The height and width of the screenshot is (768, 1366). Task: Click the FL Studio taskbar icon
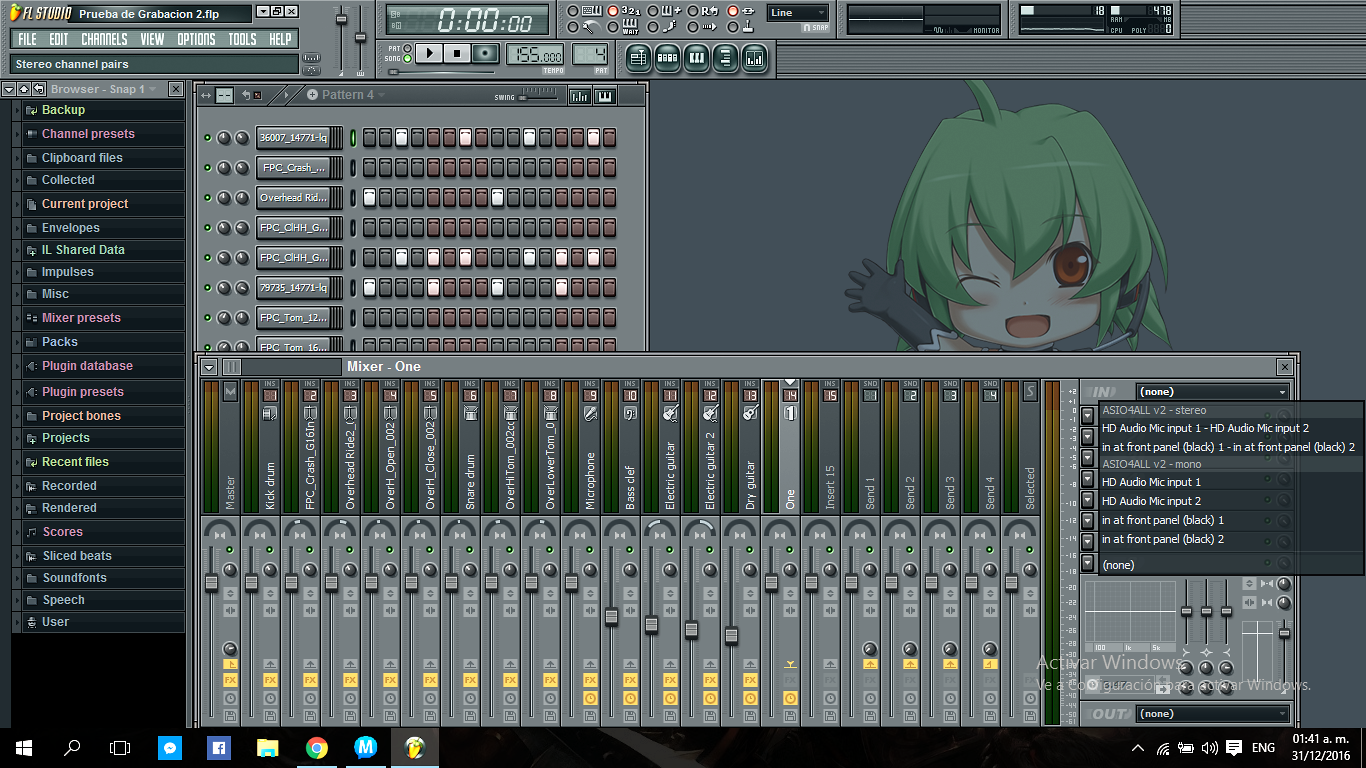pos(413,747)
